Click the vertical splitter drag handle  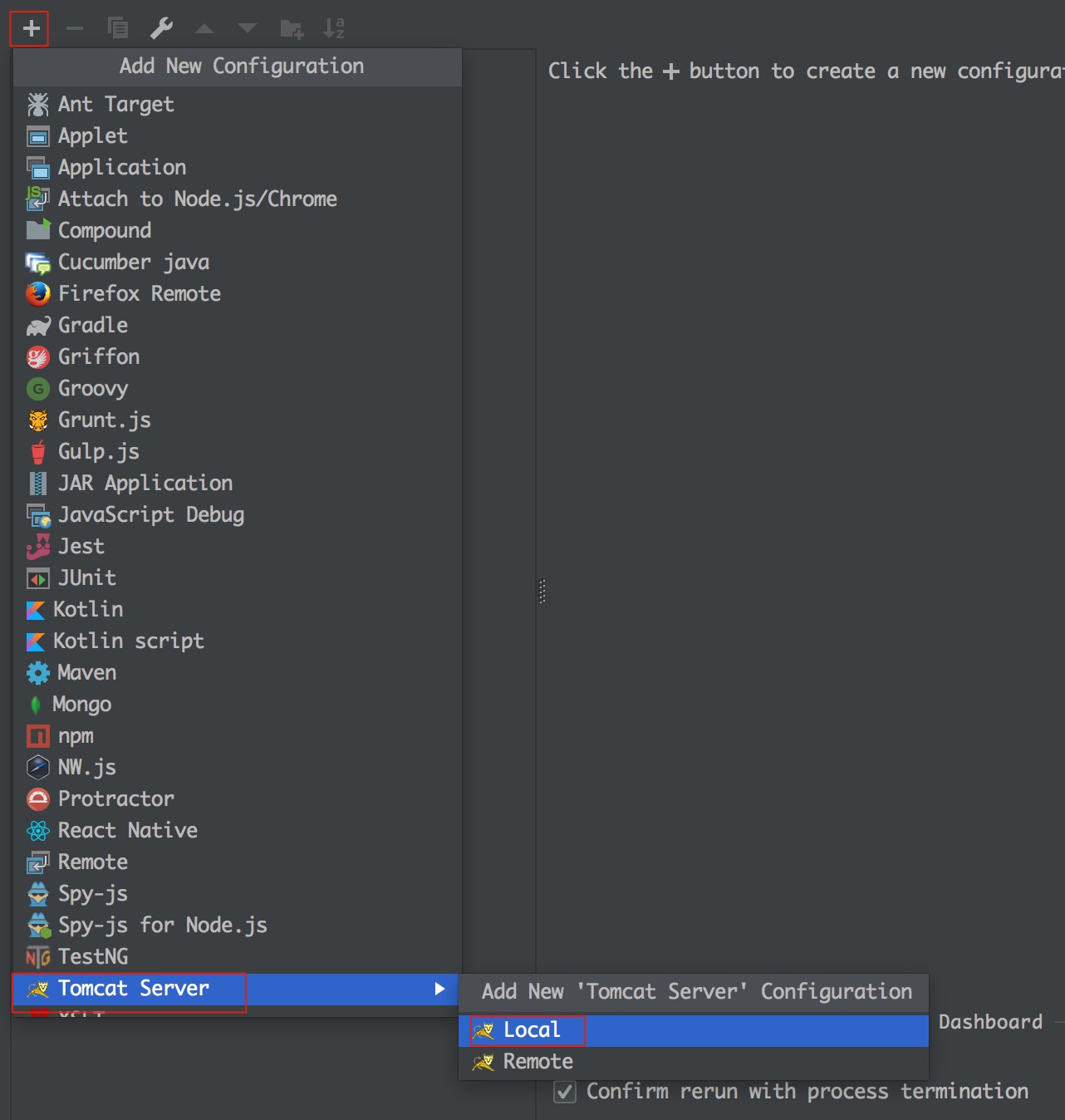(542, 591)
